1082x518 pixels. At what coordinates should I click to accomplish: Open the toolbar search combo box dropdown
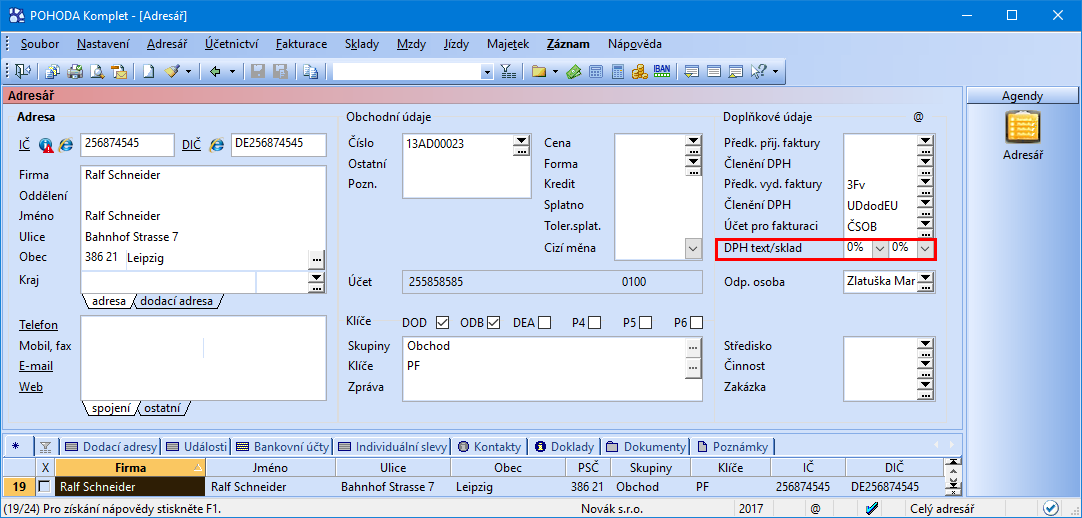pos(487,71)
